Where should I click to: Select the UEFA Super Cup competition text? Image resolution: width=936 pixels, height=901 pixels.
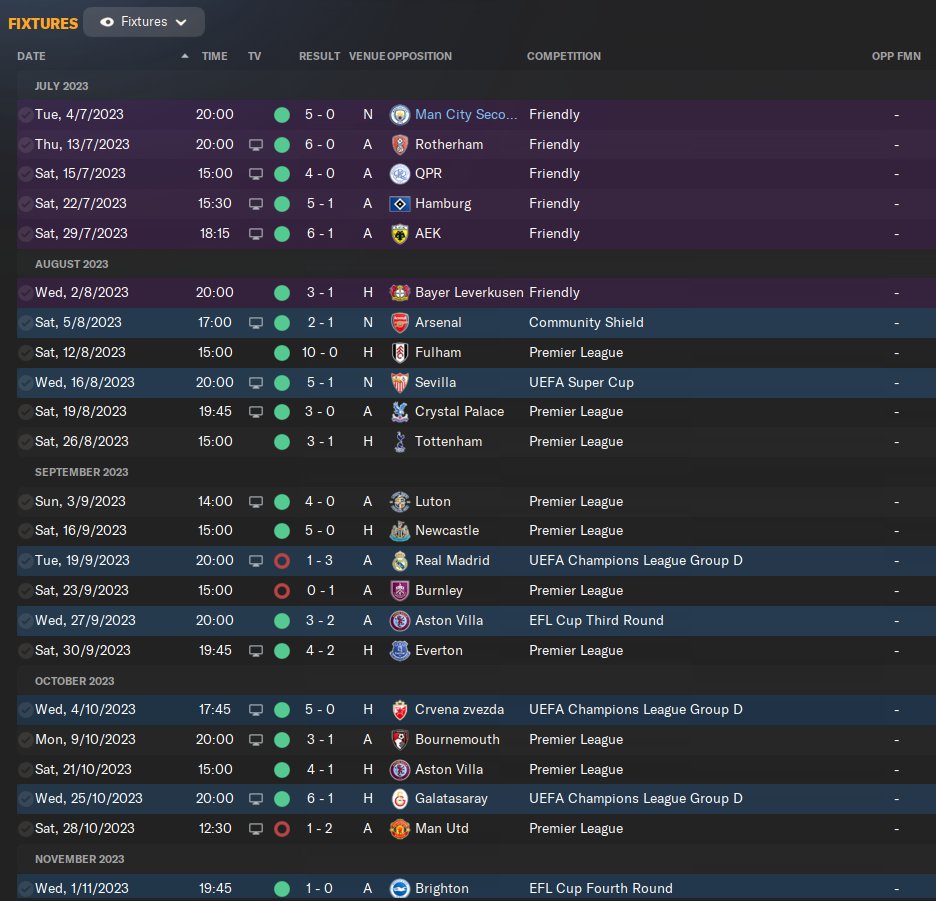581,382
